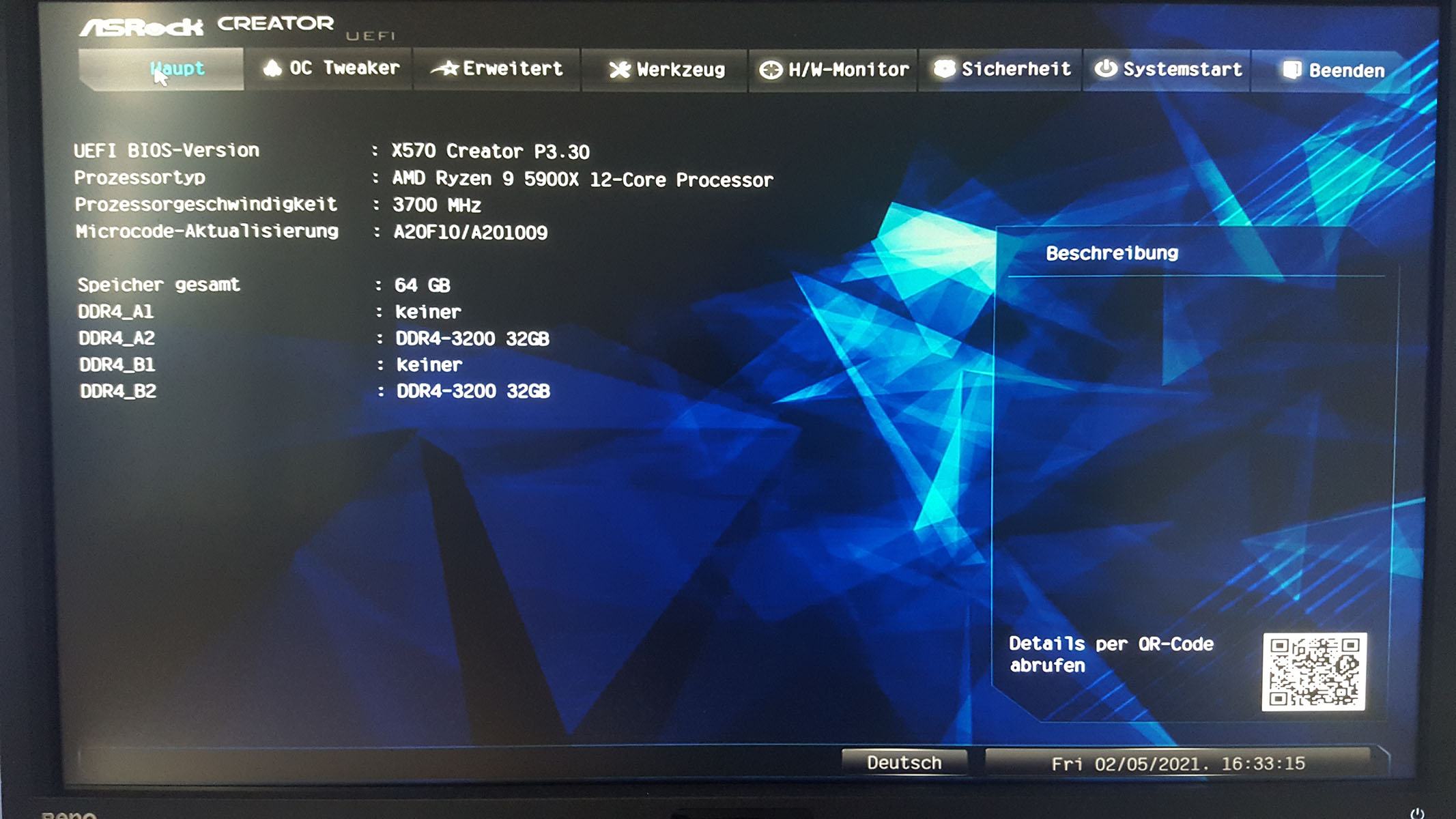Switch to the Werkzeug tab

coord(665,70)
